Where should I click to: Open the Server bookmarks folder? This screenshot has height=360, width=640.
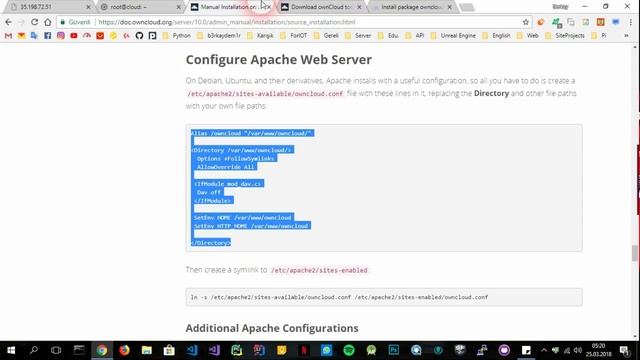coord(358,36)
